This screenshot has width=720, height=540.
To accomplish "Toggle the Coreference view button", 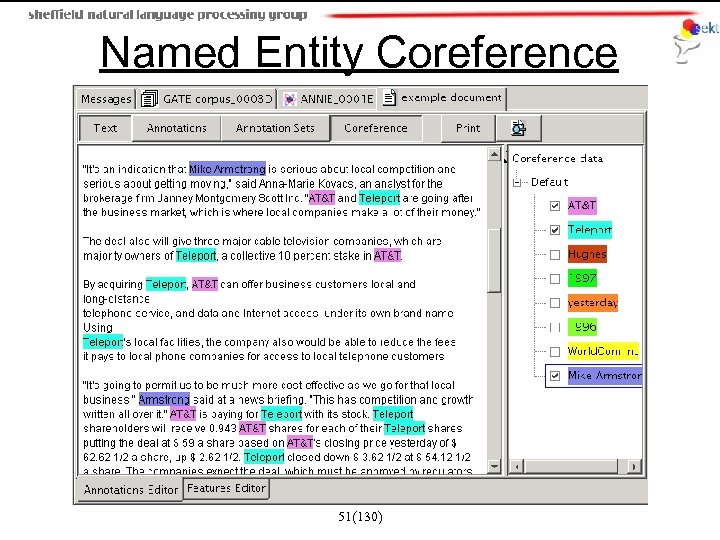I will click(x=376, y=128).
